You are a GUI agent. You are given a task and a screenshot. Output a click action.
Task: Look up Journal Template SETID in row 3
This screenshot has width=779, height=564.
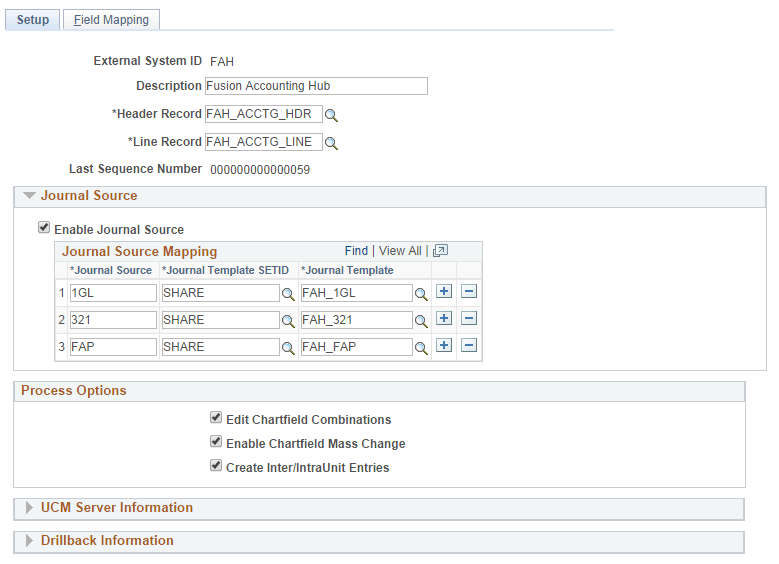[x=288, y=347]
